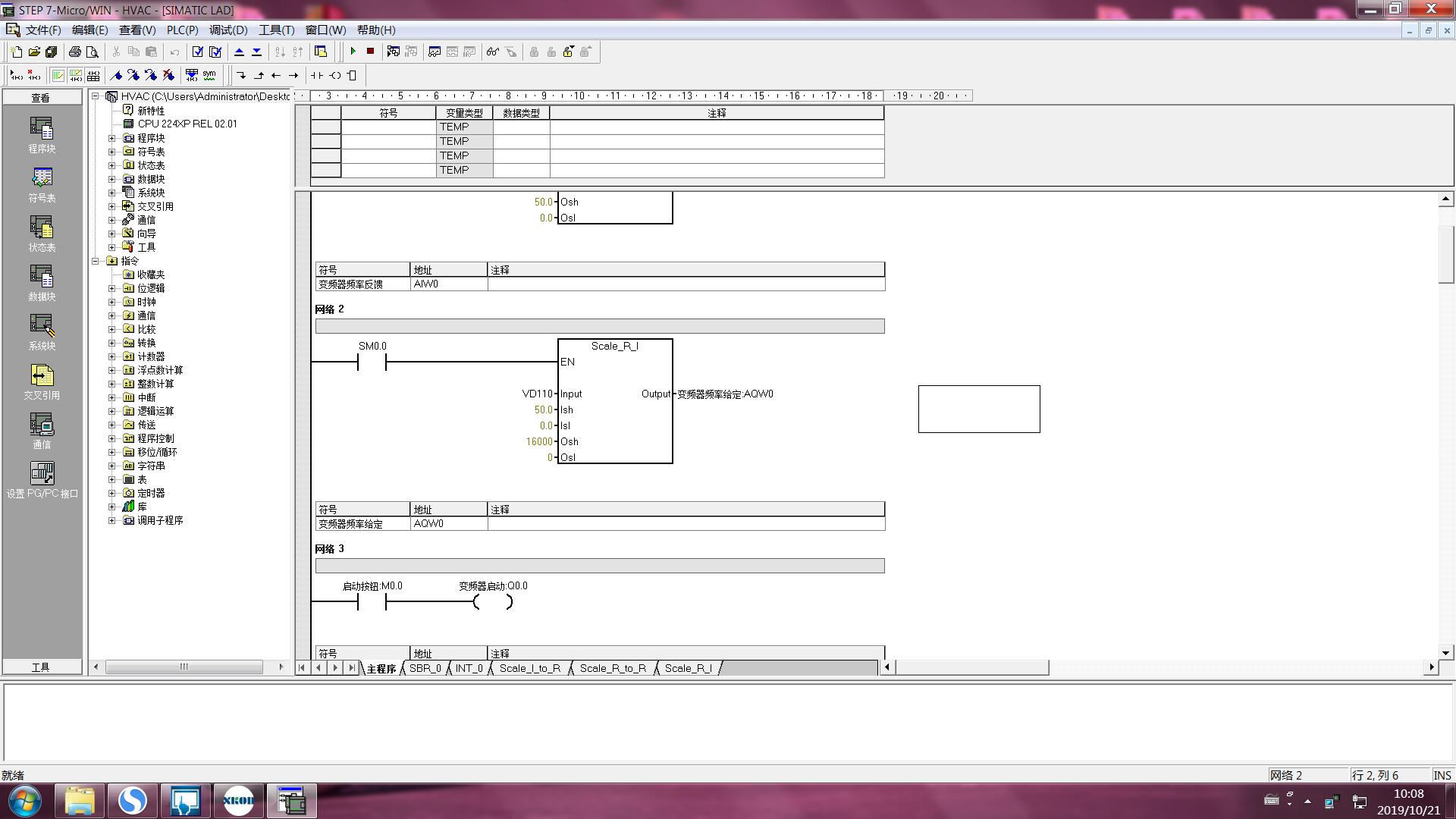Screen dimensions: 1456x819
Task: Toggle program status monitoring (glasses icon)
Action: pos(493,52)
